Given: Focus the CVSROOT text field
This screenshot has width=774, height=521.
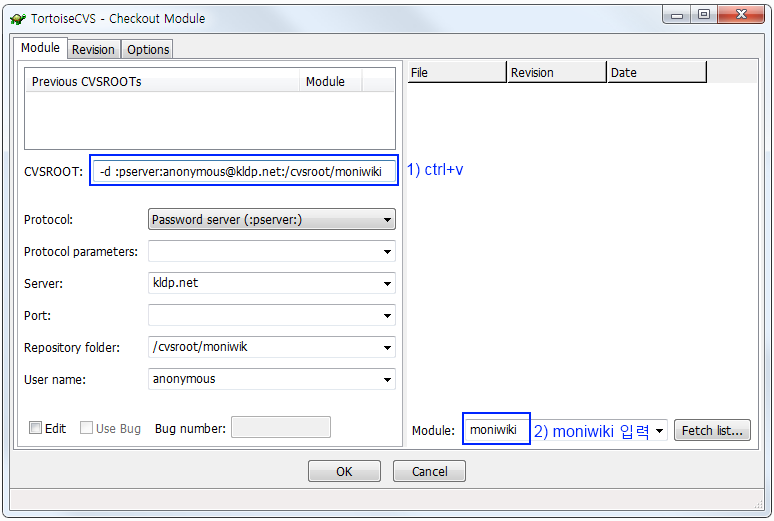Looking at the screenshot, I should point(244,171).
